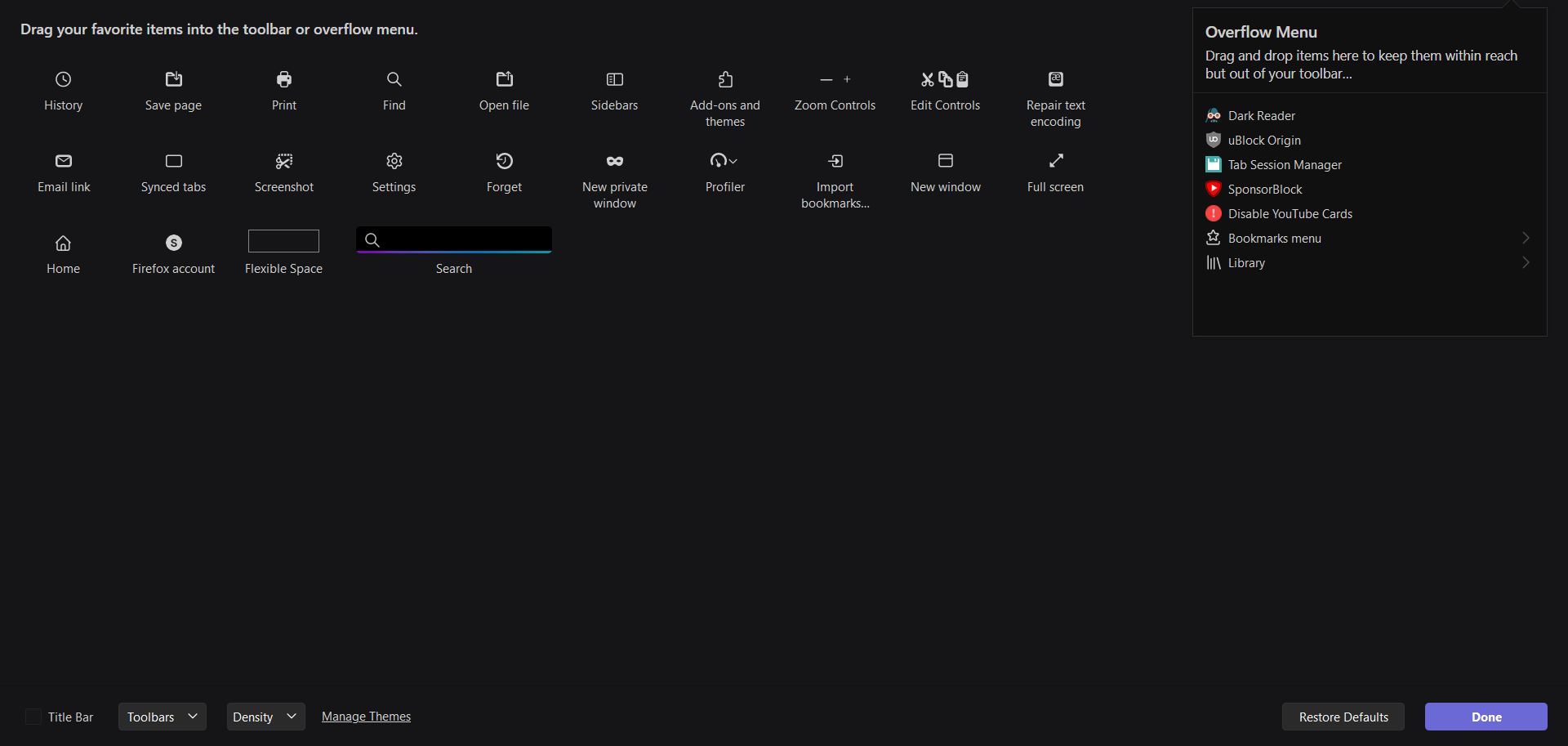
Task: Click zoom in plus in Zoom Controls
Action: [847, 79]
